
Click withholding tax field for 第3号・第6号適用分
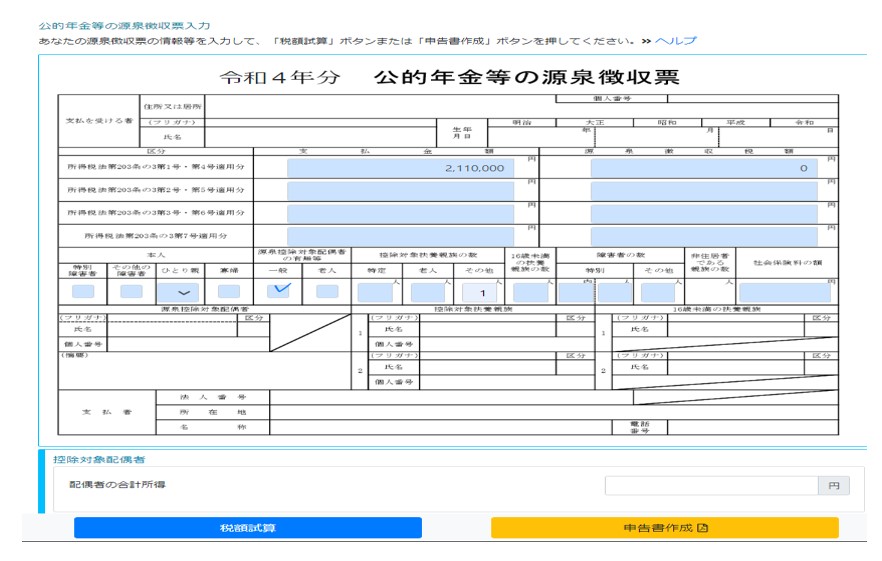click(704, 214)
